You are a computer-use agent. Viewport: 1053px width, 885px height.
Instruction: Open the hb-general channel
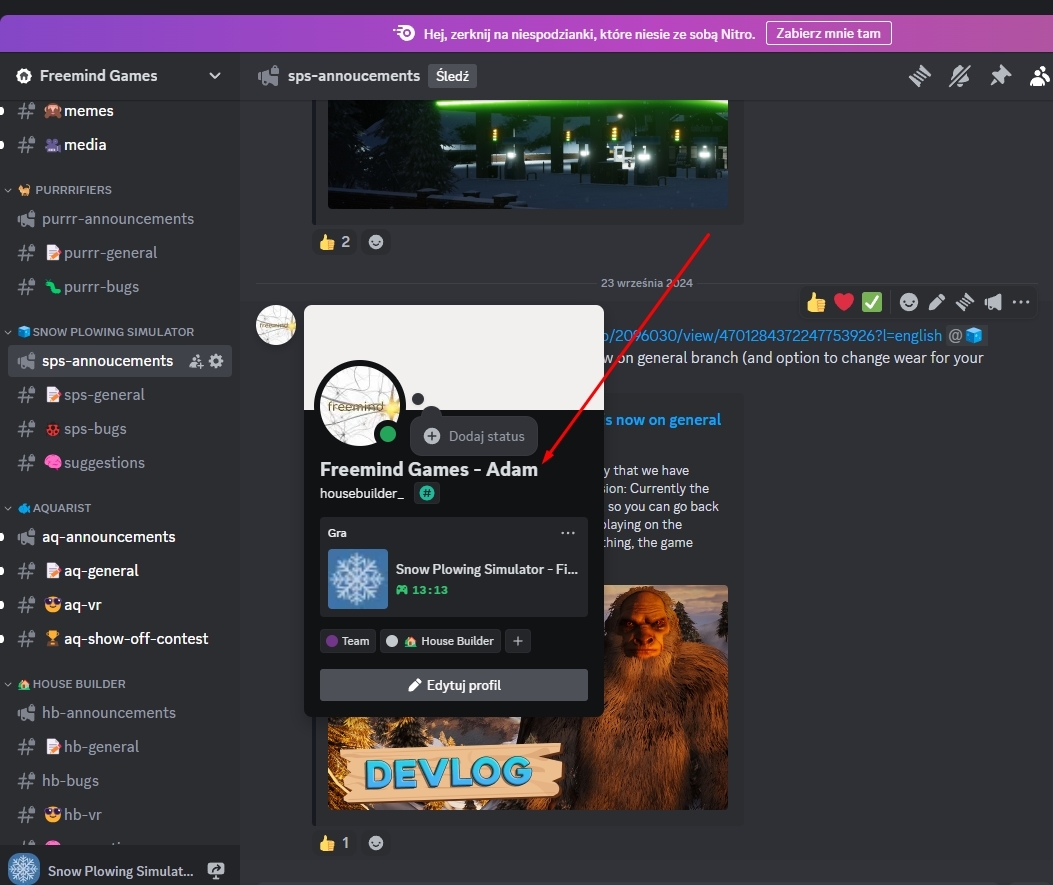point(101,747)
